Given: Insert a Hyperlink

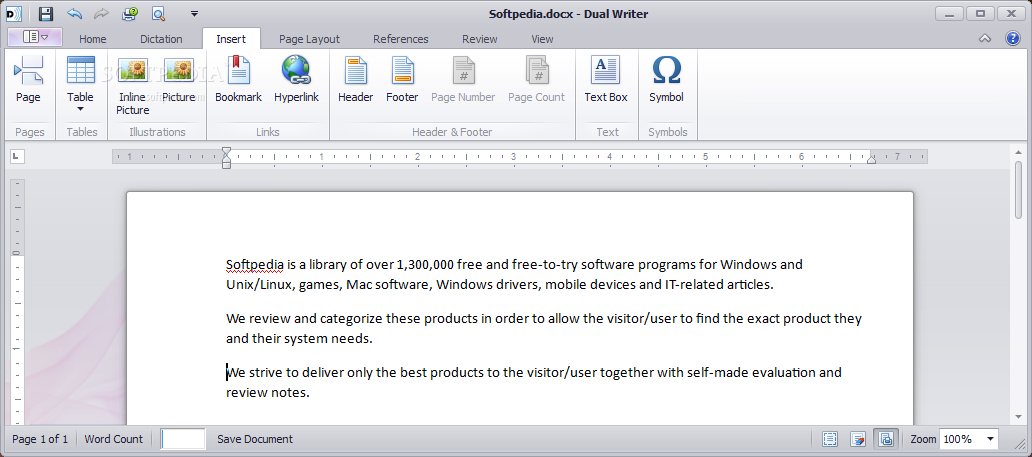Looking at the screenshot, I should (x=296, y=80).
